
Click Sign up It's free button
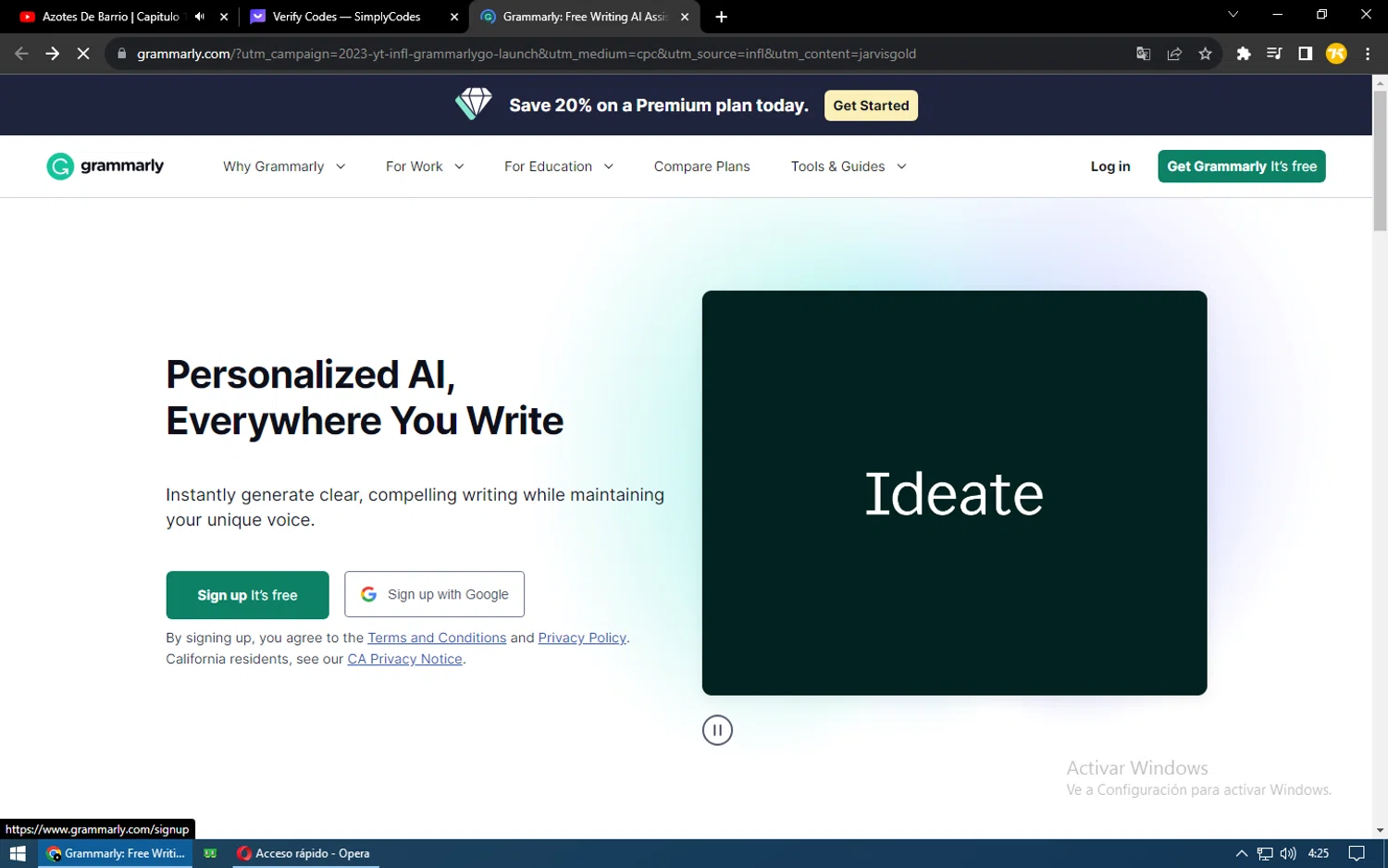[247, 595]
